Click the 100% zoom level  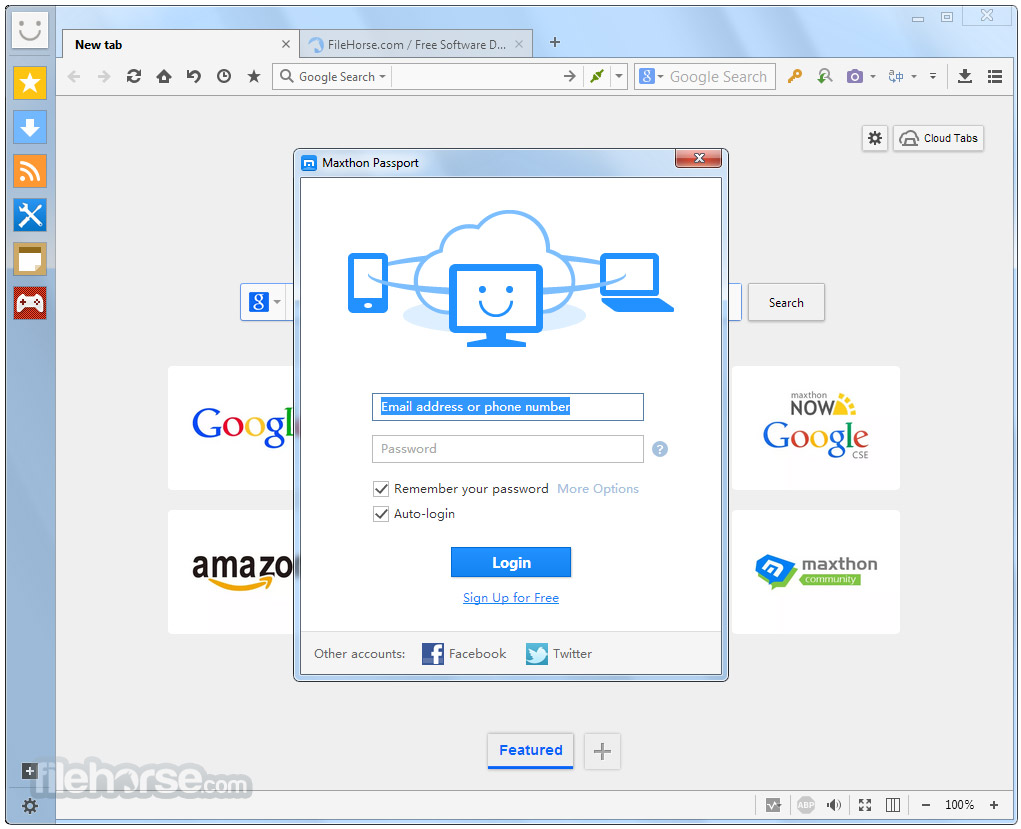click(960, 806)
